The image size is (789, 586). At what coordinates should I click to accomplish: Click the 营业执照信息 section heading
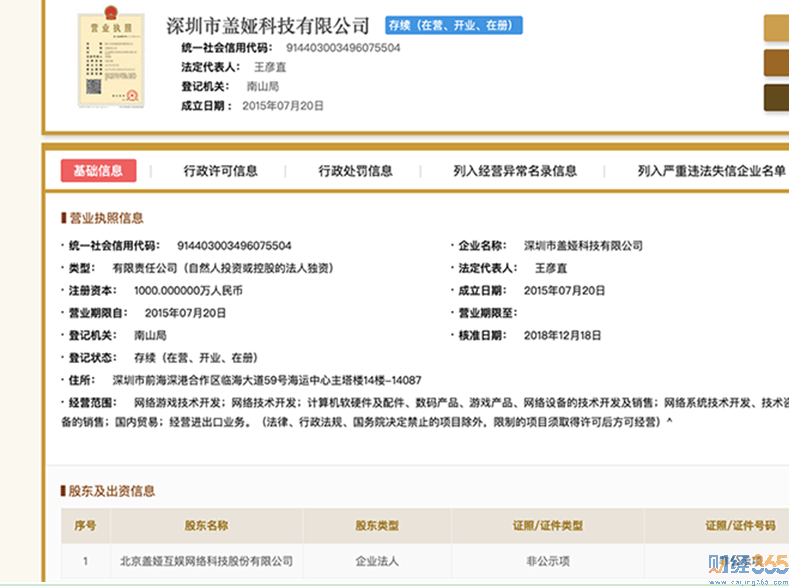(x=106, y=218)
